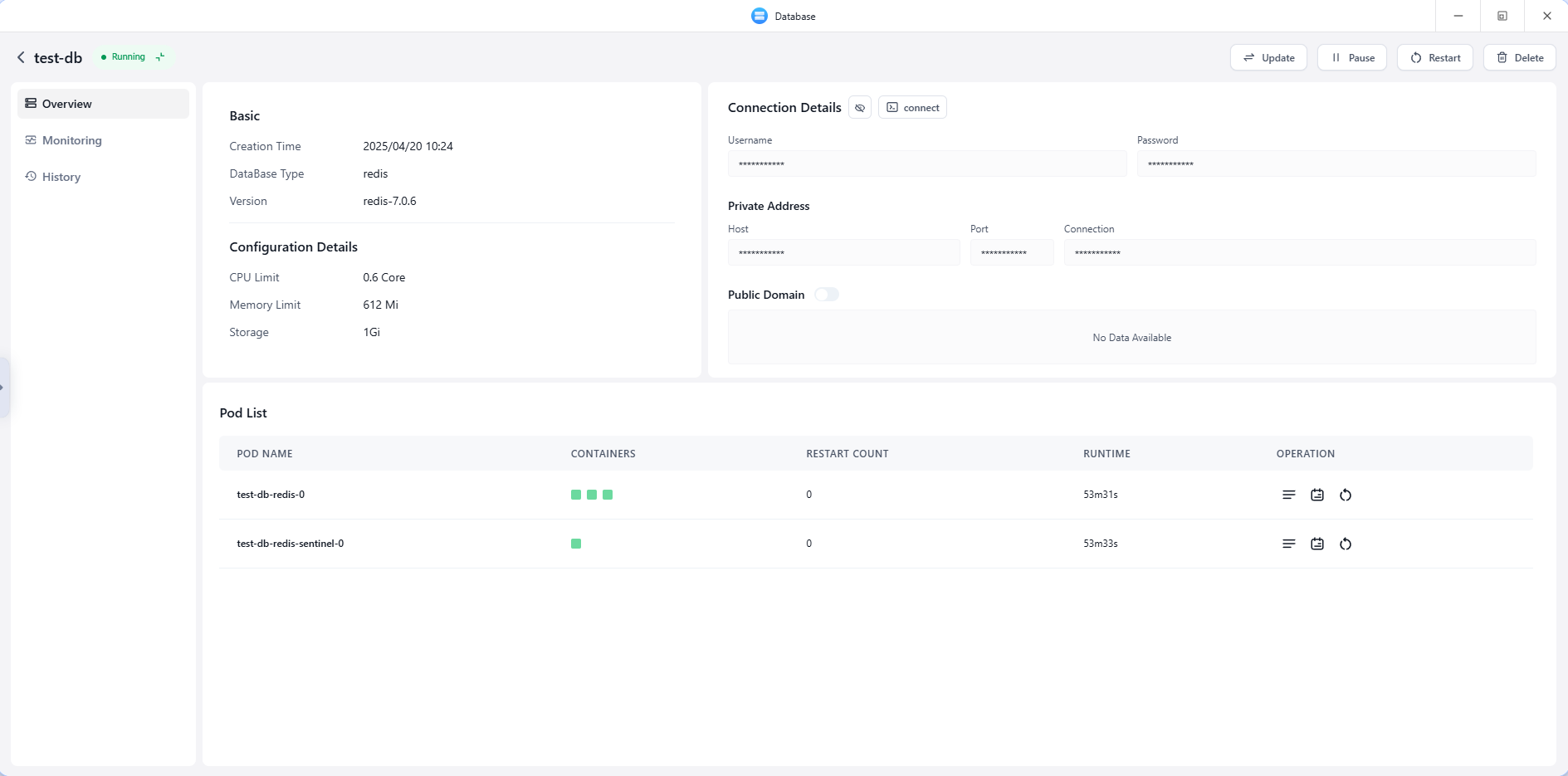Screen dimensions: 1568x776
Task: Restart the database
Action: [x=1435, y=57]
